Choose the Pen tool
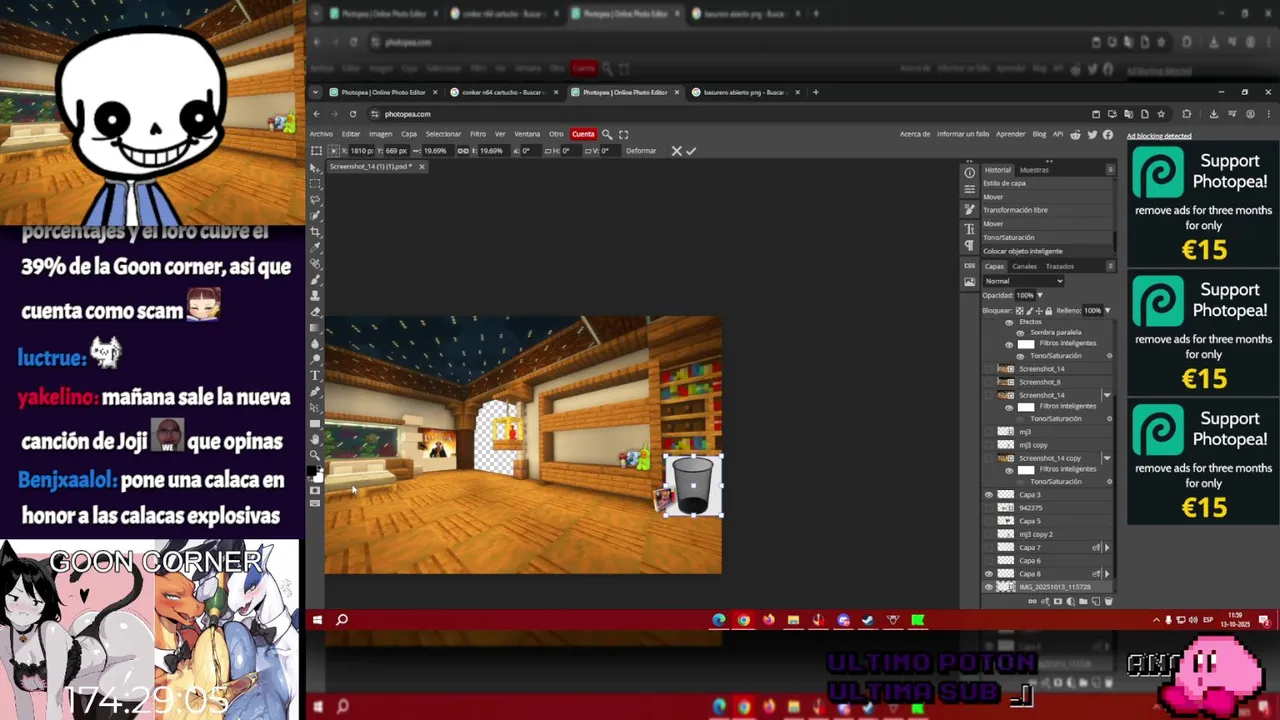The height and width of the screenshot is (720, 1280). coord(316,391)
